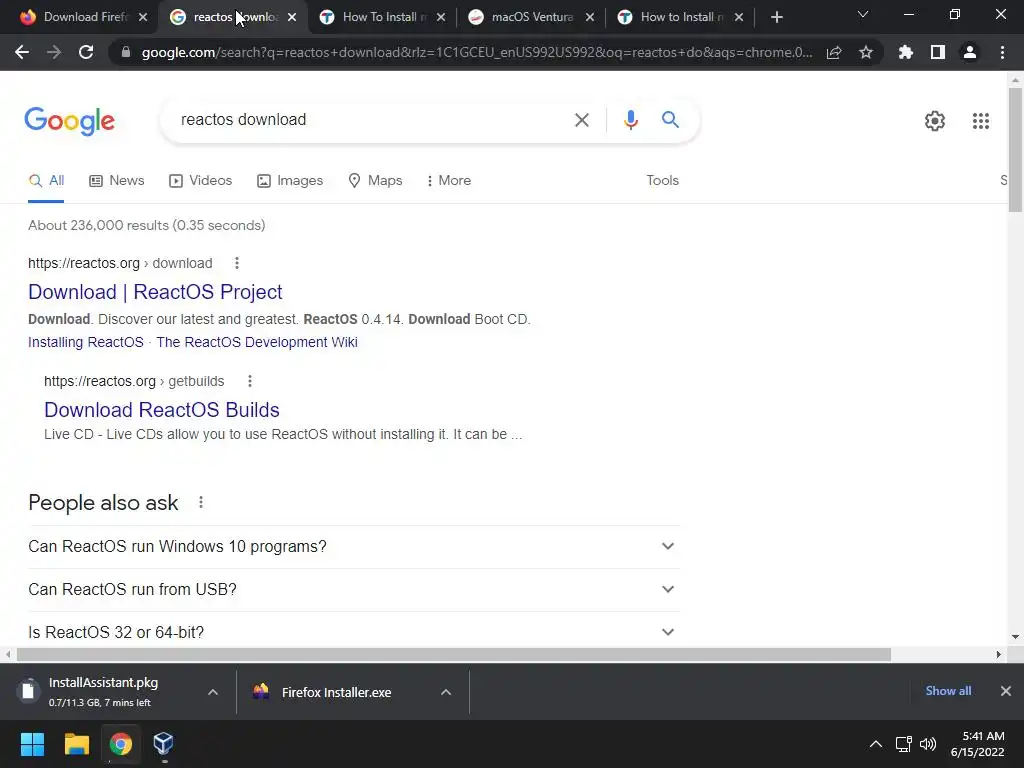Open the Chrome three-dot menu
This screenshot has height=768, width=1024.
point(1002,52)
